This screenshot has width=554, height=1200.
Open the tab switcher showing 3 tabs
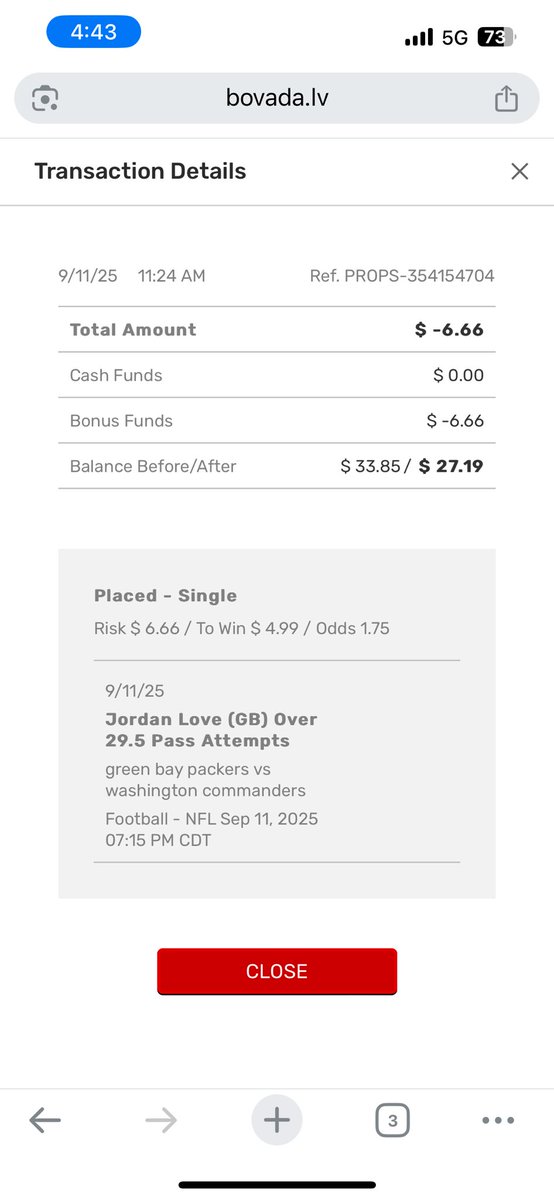click(x=392, y=1121)
